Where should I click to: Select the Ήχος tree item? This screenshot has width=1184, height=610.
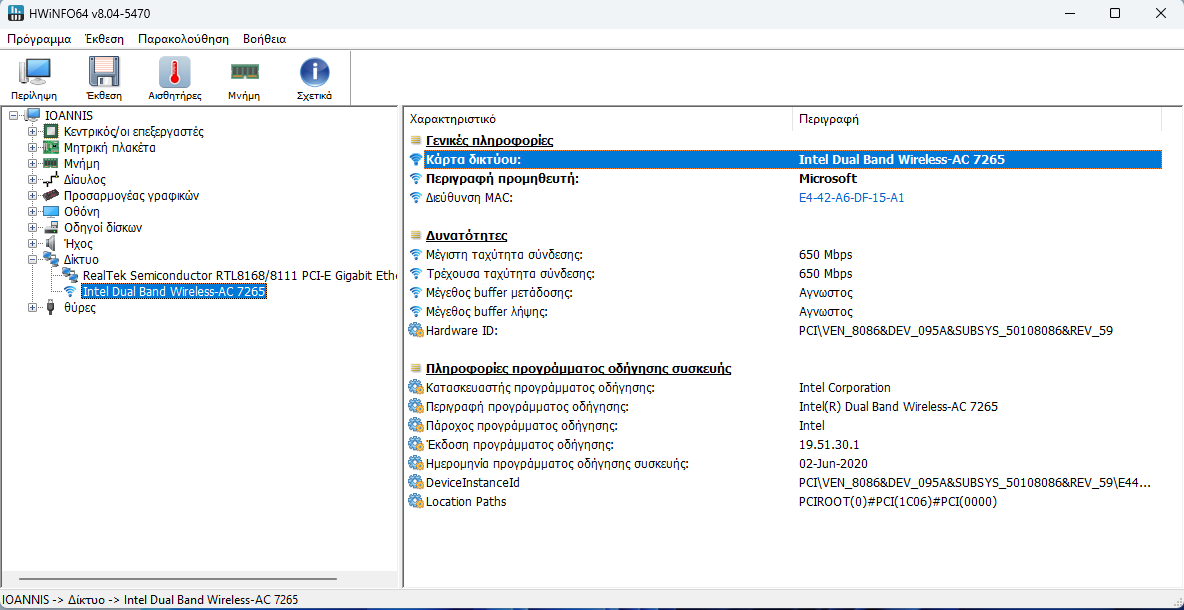pyautogui.click(x=79, y=244)
